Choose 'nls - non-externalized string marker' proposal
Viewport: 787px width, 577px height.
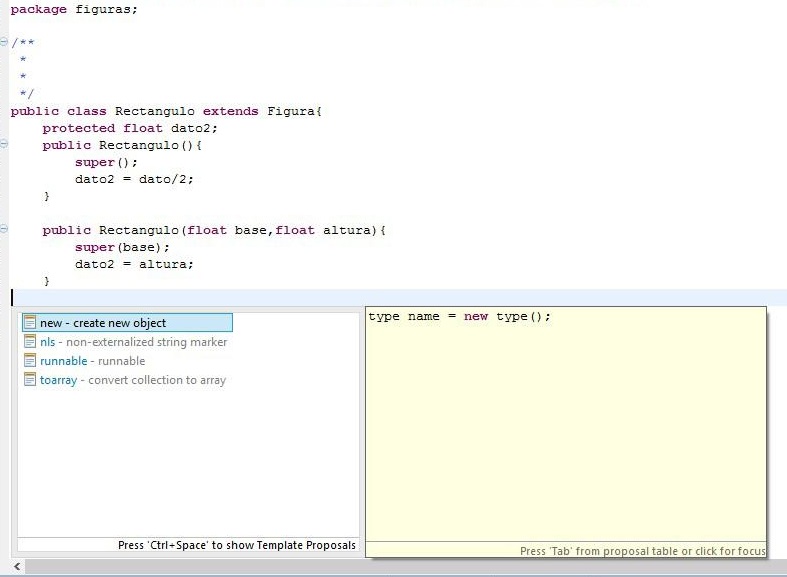point(133,342)
